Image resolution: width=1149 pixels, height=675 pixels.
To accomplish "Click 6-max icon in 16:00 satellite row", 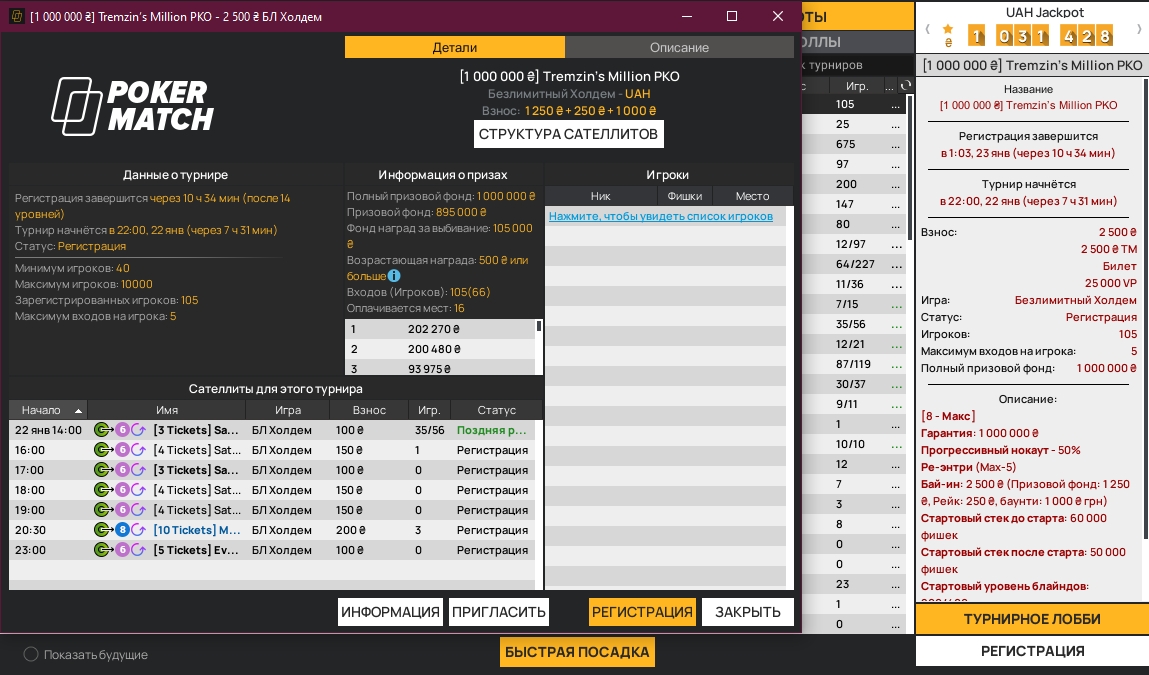I will coord(122,450).
